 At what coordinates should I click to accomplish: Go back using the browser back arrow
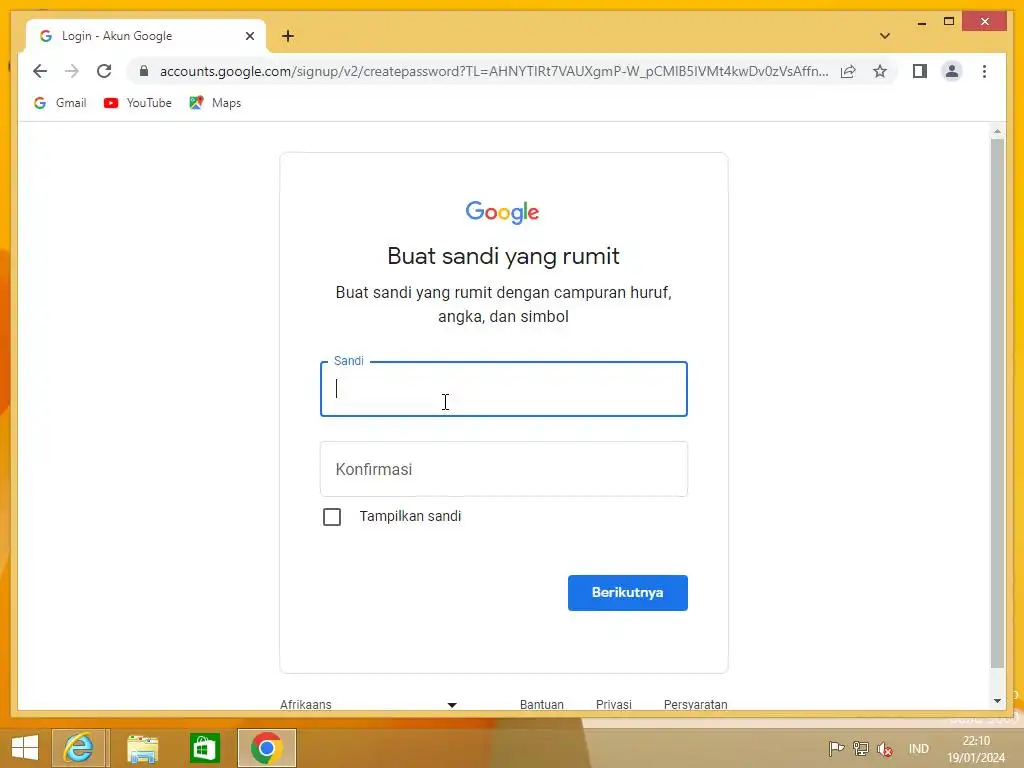[x=40, y=71]
